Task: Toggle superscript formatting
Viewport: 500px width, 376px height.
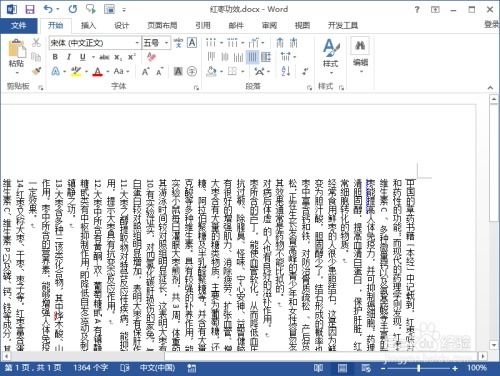Action: click(x=132, y=57)
